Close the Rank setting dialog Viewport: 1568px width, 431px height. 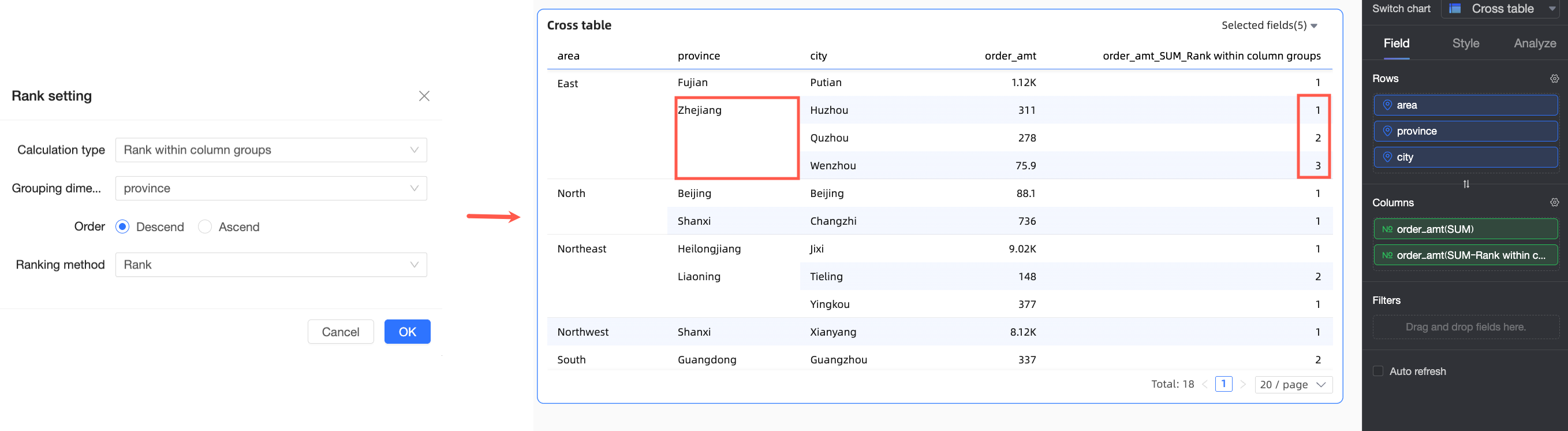[424, 96]
